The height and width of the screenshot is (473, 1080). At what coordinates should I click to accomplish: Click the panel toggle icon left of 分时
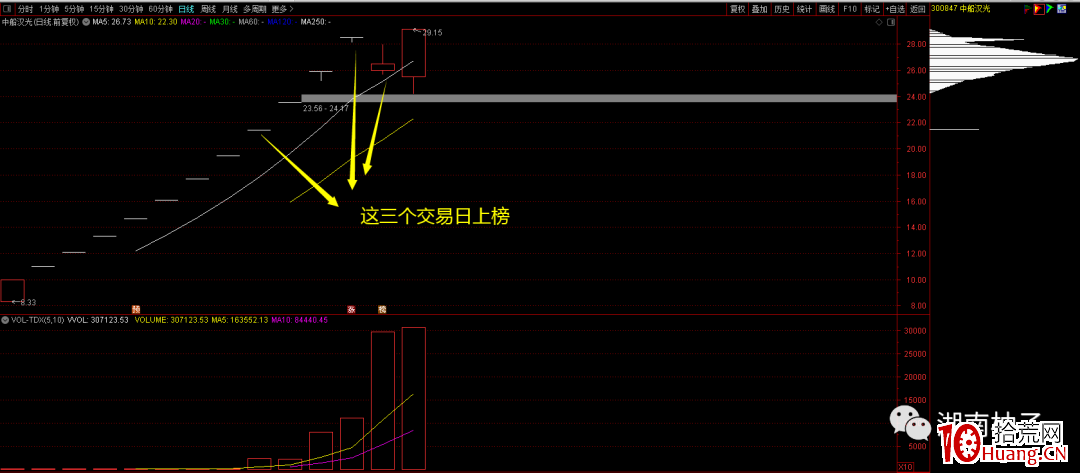[x=7, y=9]
